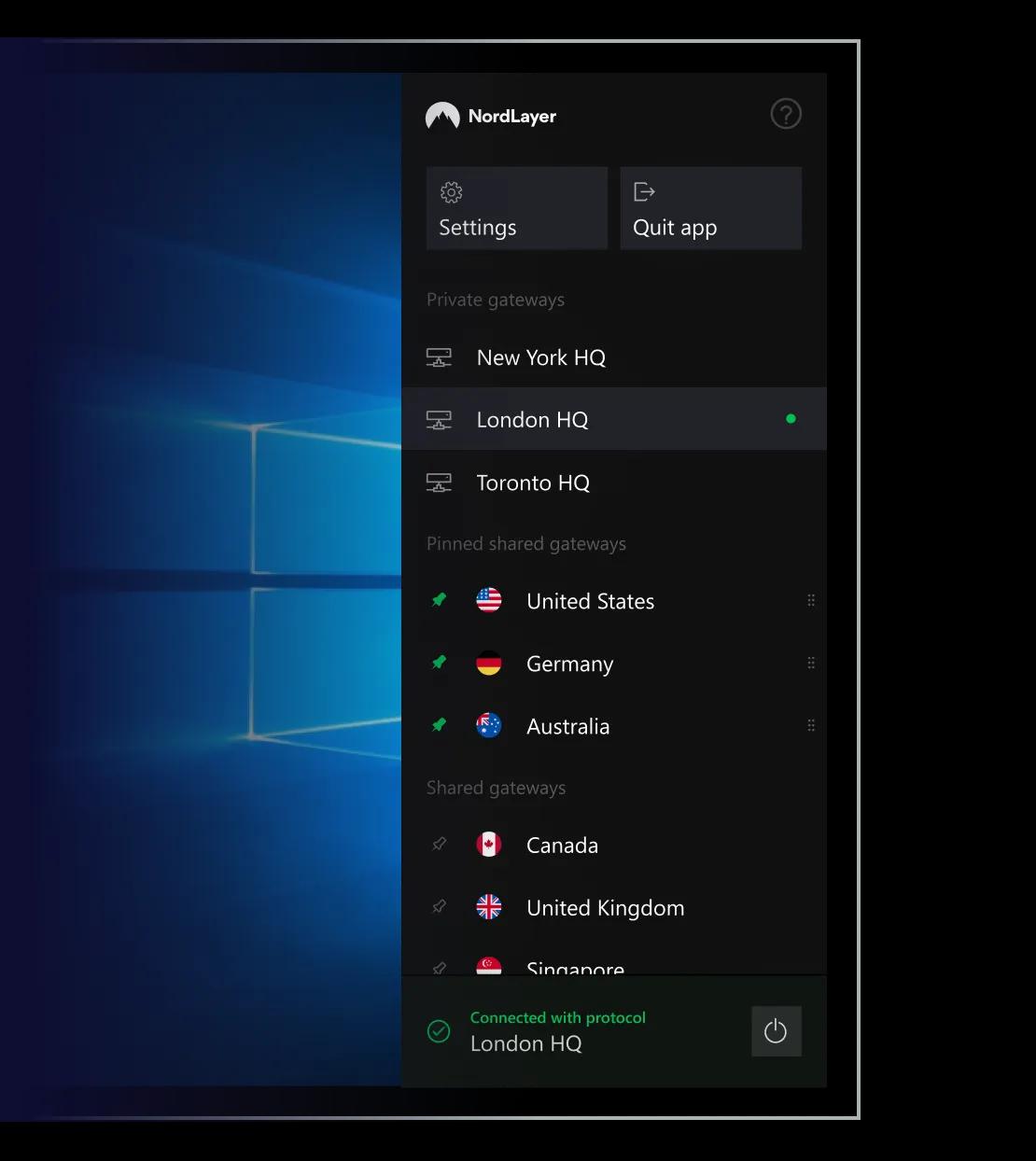The height and width of the screenshot is (1161, 1036).
Task: Pin the Canada shared gateway
Action: pyautogui.click(x=439, y=844)
